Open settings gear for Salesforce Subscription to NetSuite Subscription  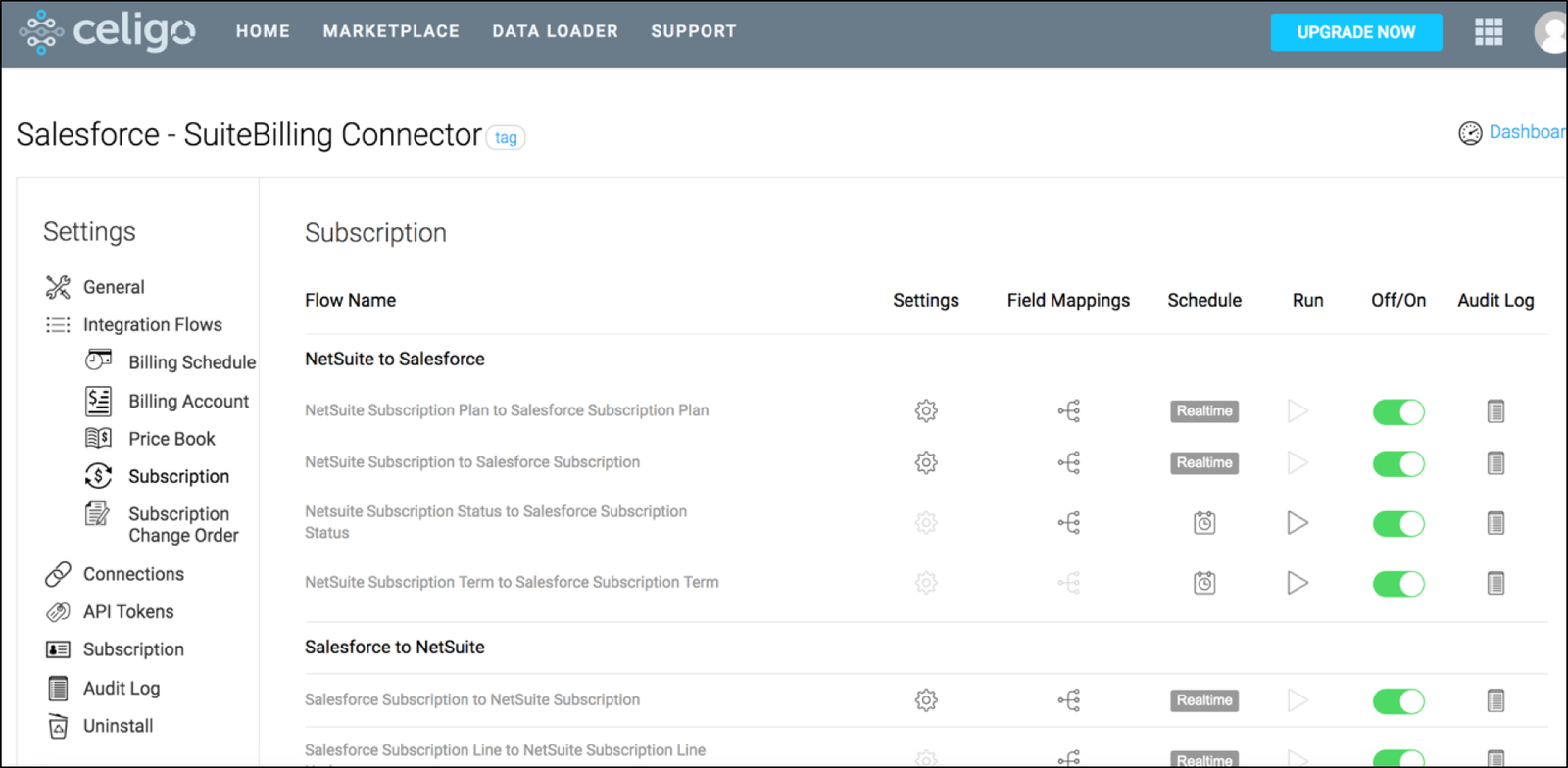tap(926, 700)
